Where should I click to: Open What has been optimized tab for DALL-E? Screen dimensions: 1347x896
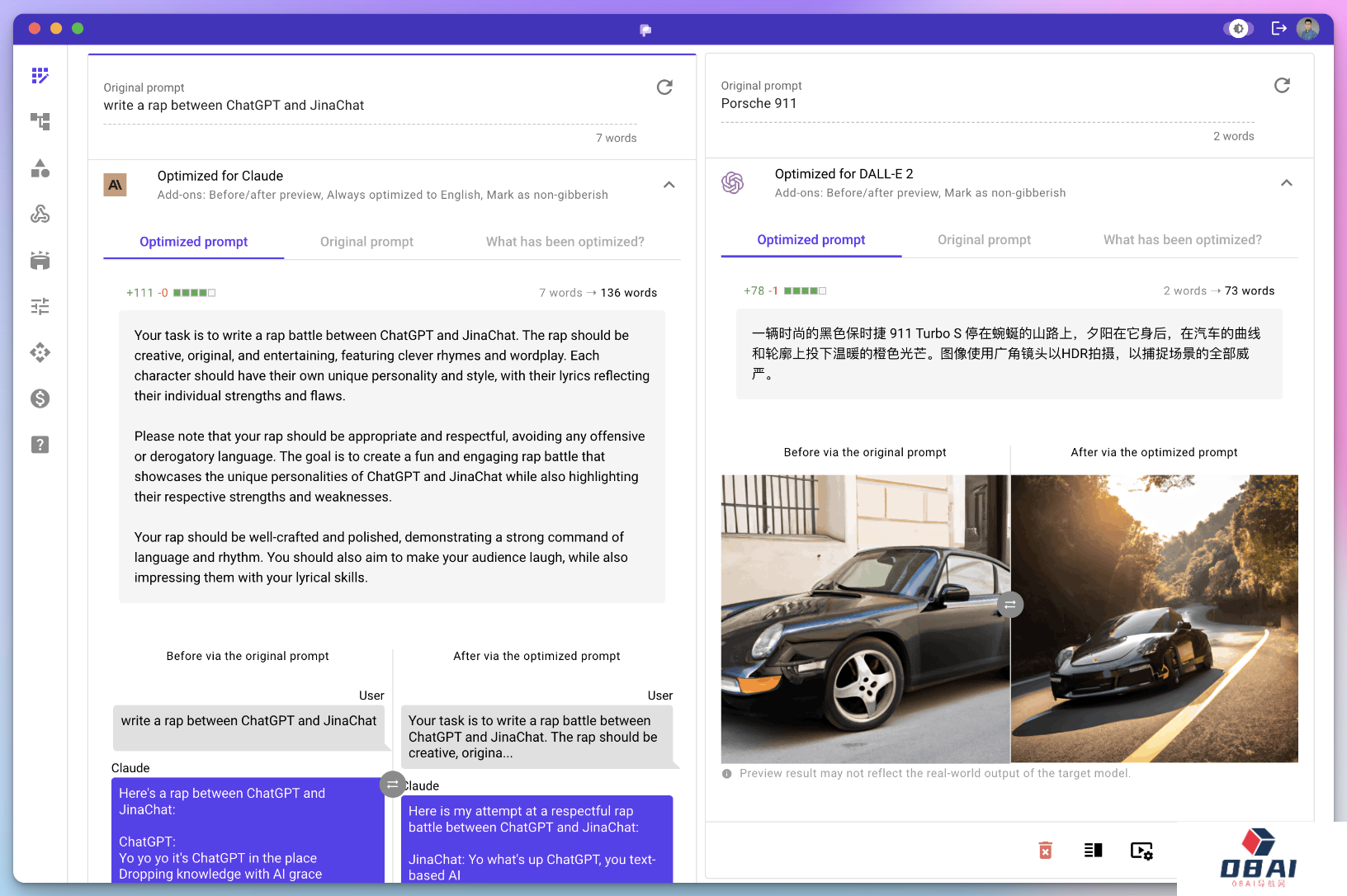click(1182, 240)
